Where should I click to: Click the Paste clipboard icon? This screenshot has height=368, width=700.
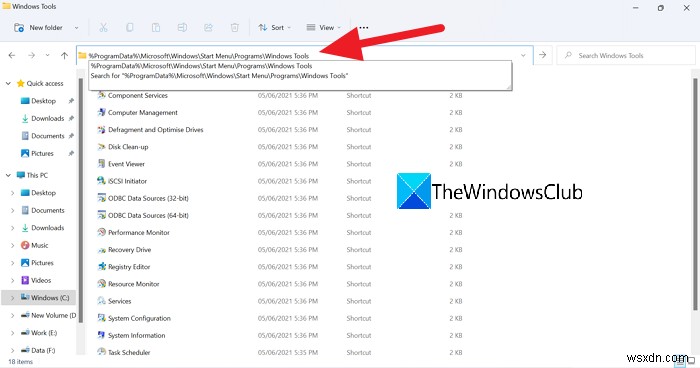click(156, 28)
